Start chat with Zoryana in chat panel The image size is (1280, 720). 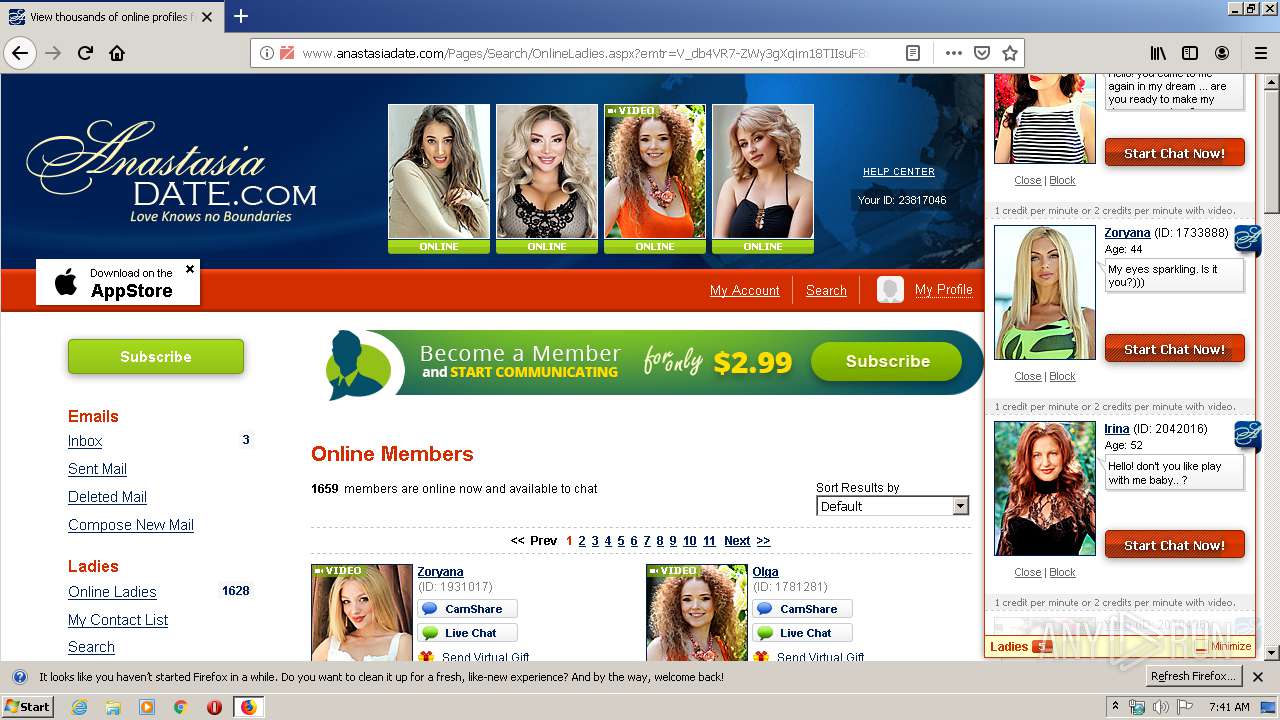coord(1174,349)
